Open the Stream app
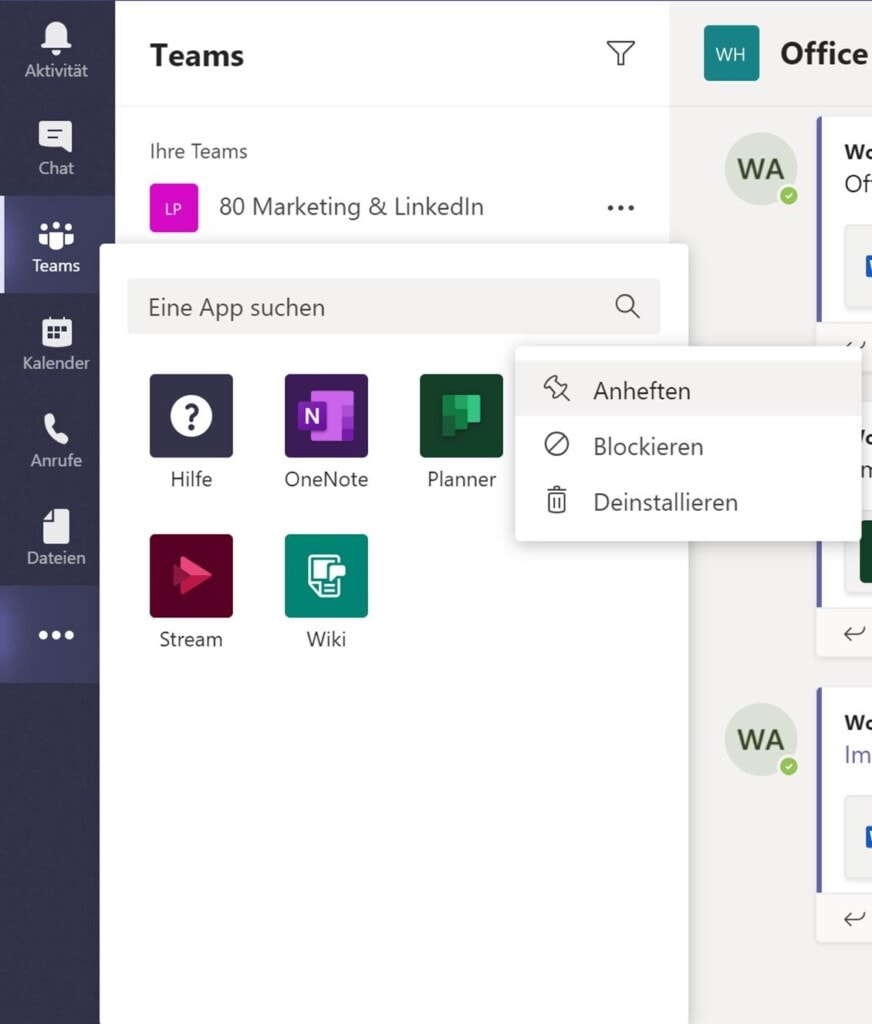Image resolution: width=872 pixels, height=1024 pixels. coord(191,592)
